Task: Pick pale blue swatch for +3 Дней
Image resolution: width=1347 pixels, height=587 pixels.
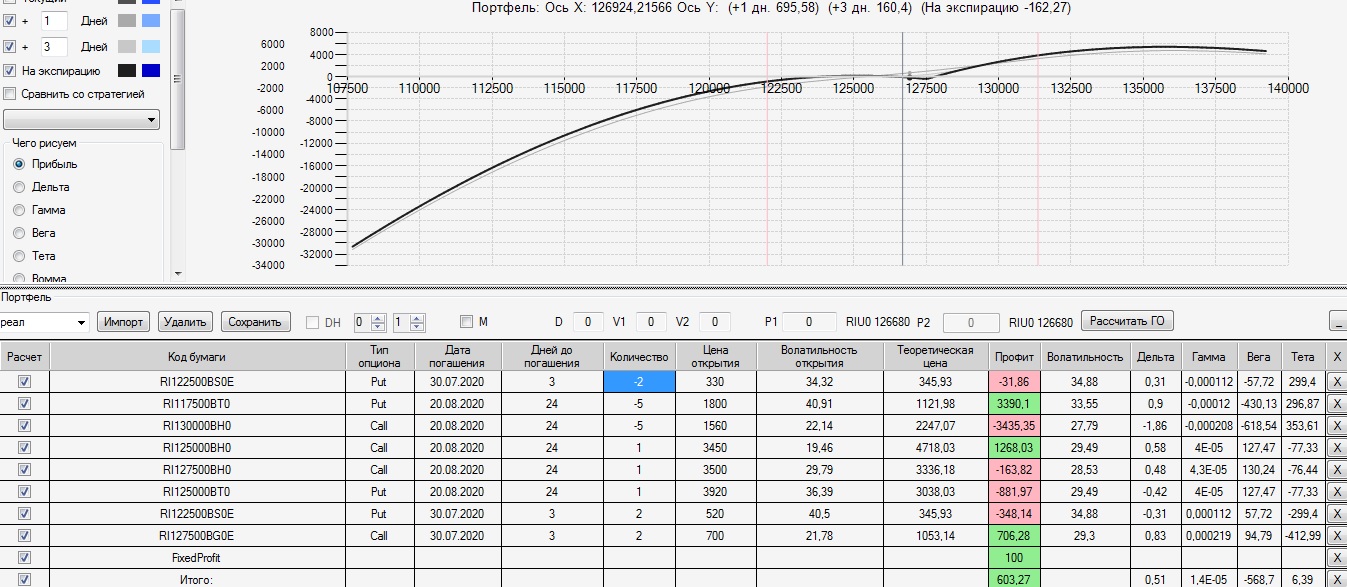Action: 150,46
